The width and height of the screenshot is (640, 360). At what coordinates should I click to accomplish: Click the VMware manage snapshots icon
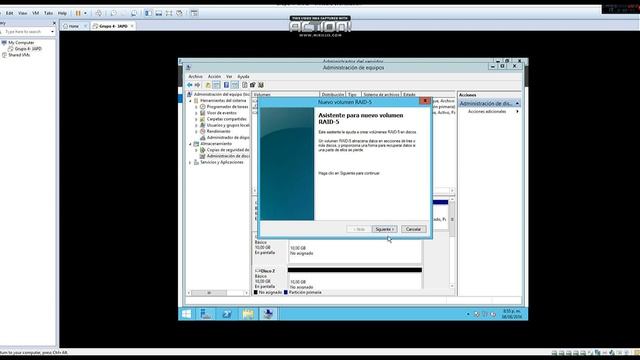134,13
